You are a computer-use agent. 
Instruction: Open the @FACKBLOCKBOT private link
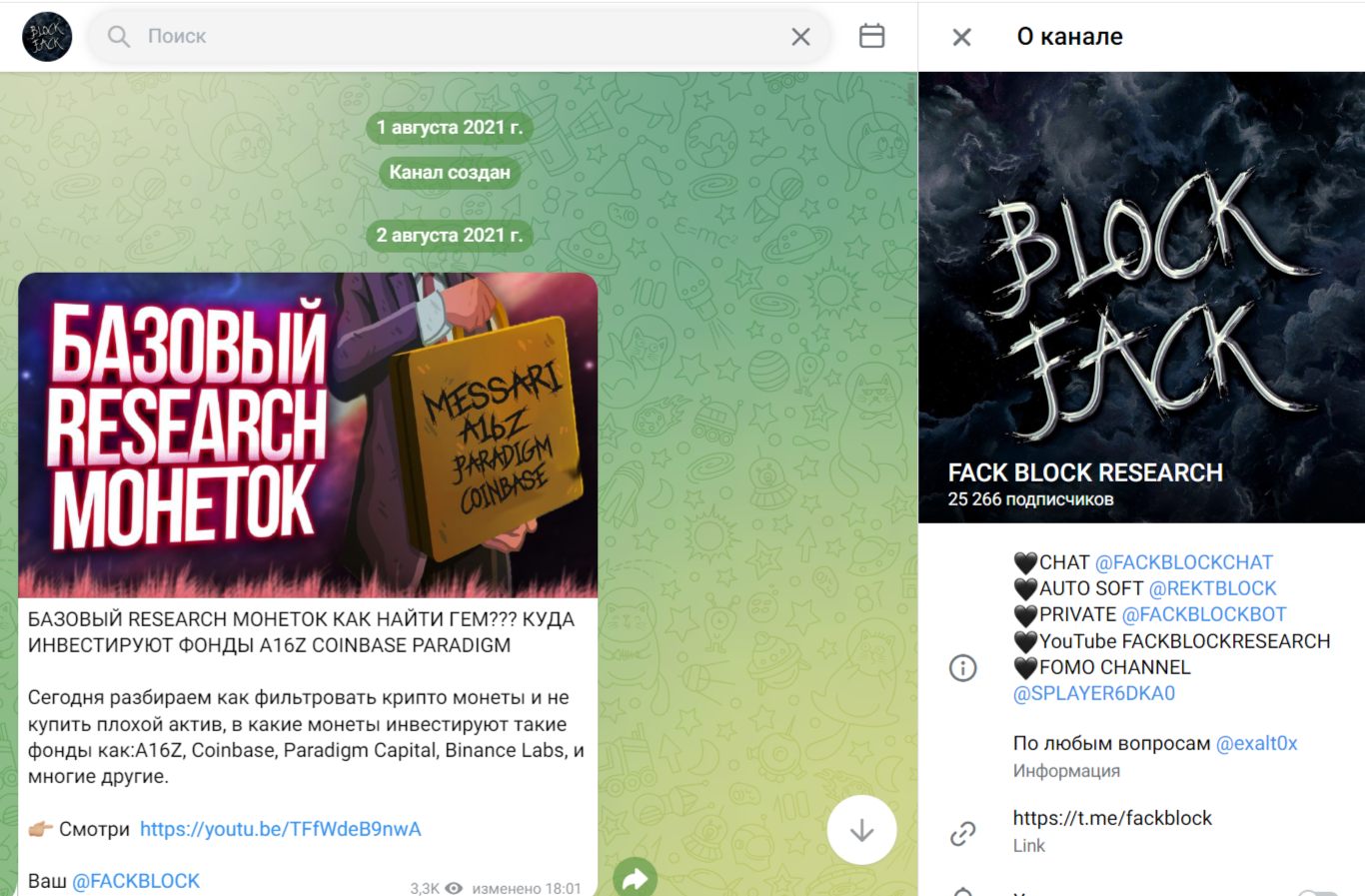[x=1204, y=614]
